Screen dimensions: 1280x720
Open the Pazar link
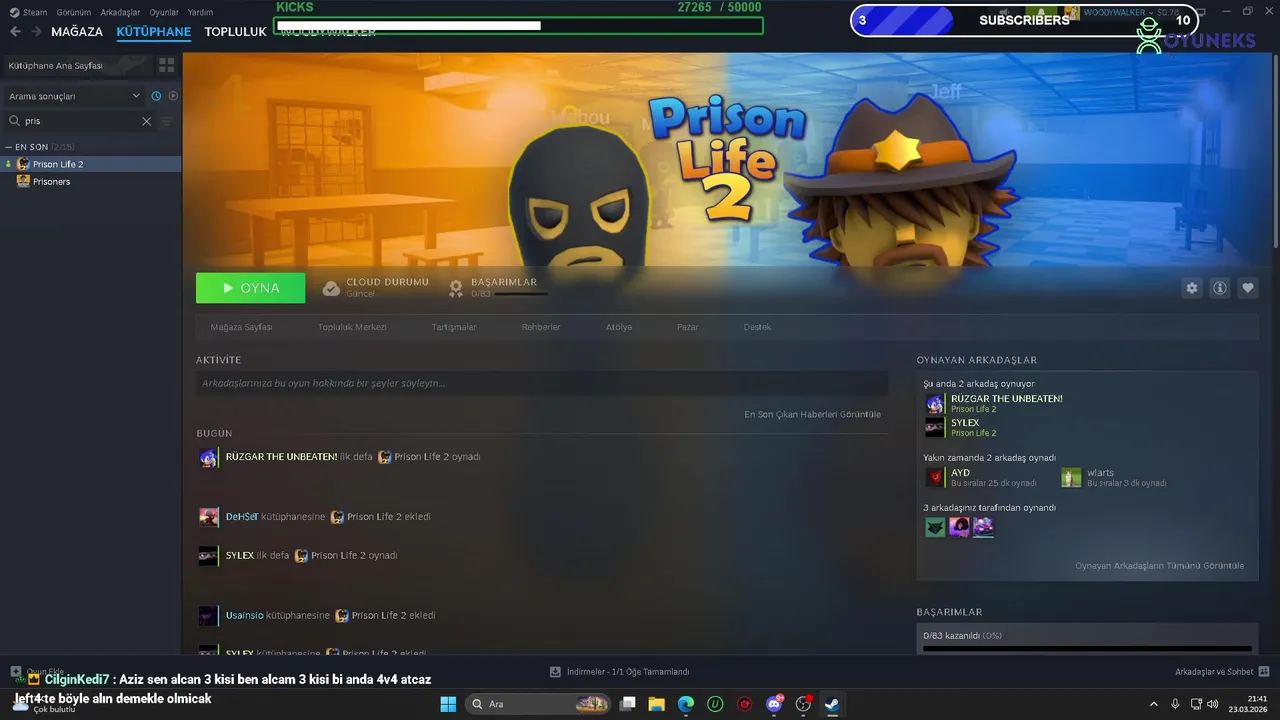pyautogui.click(x=688, y=327)
